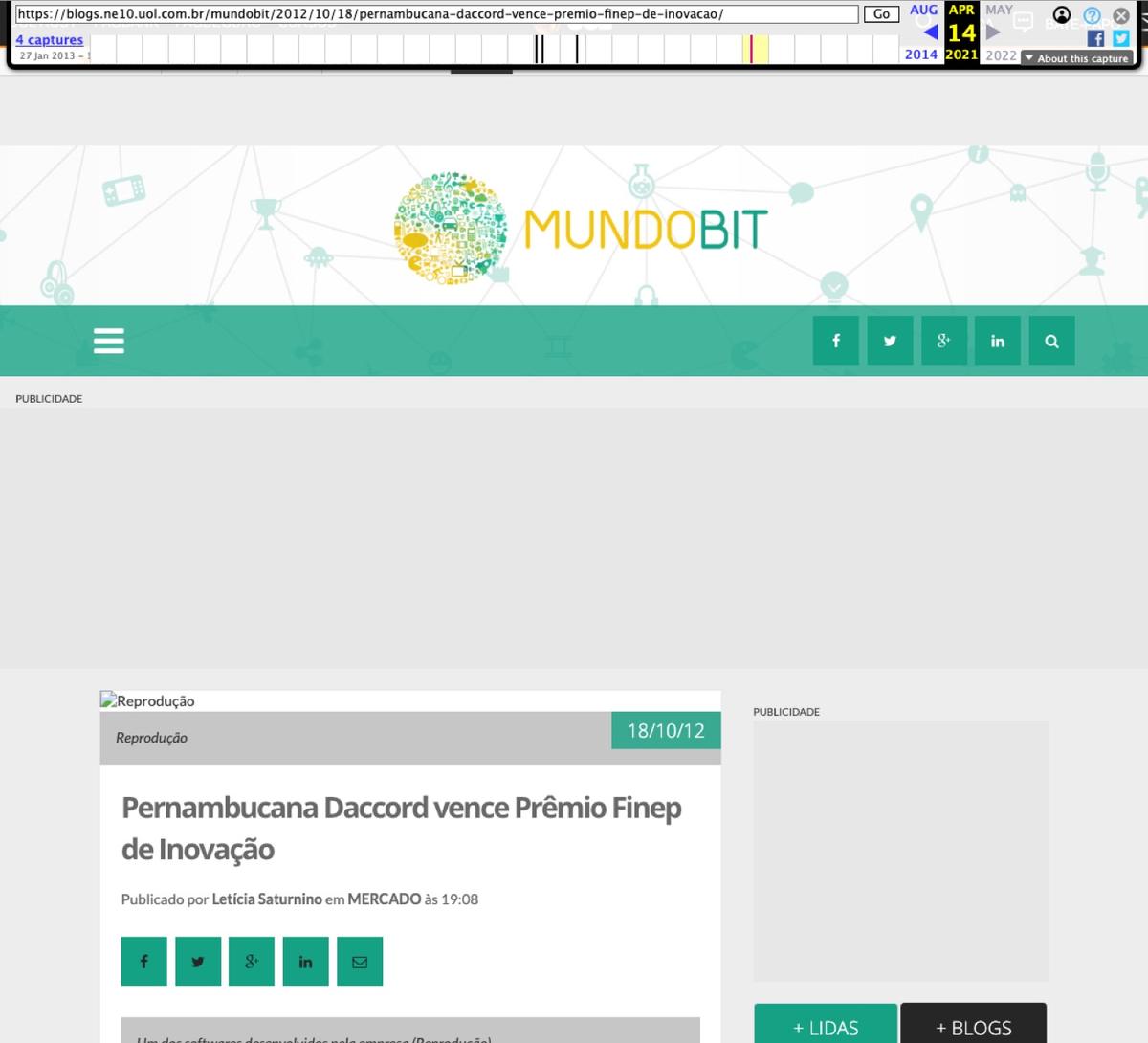Screen dimensions: 1148x1043
Task: Share article on Twitter below byline
Action: click(x=198, y=962)
